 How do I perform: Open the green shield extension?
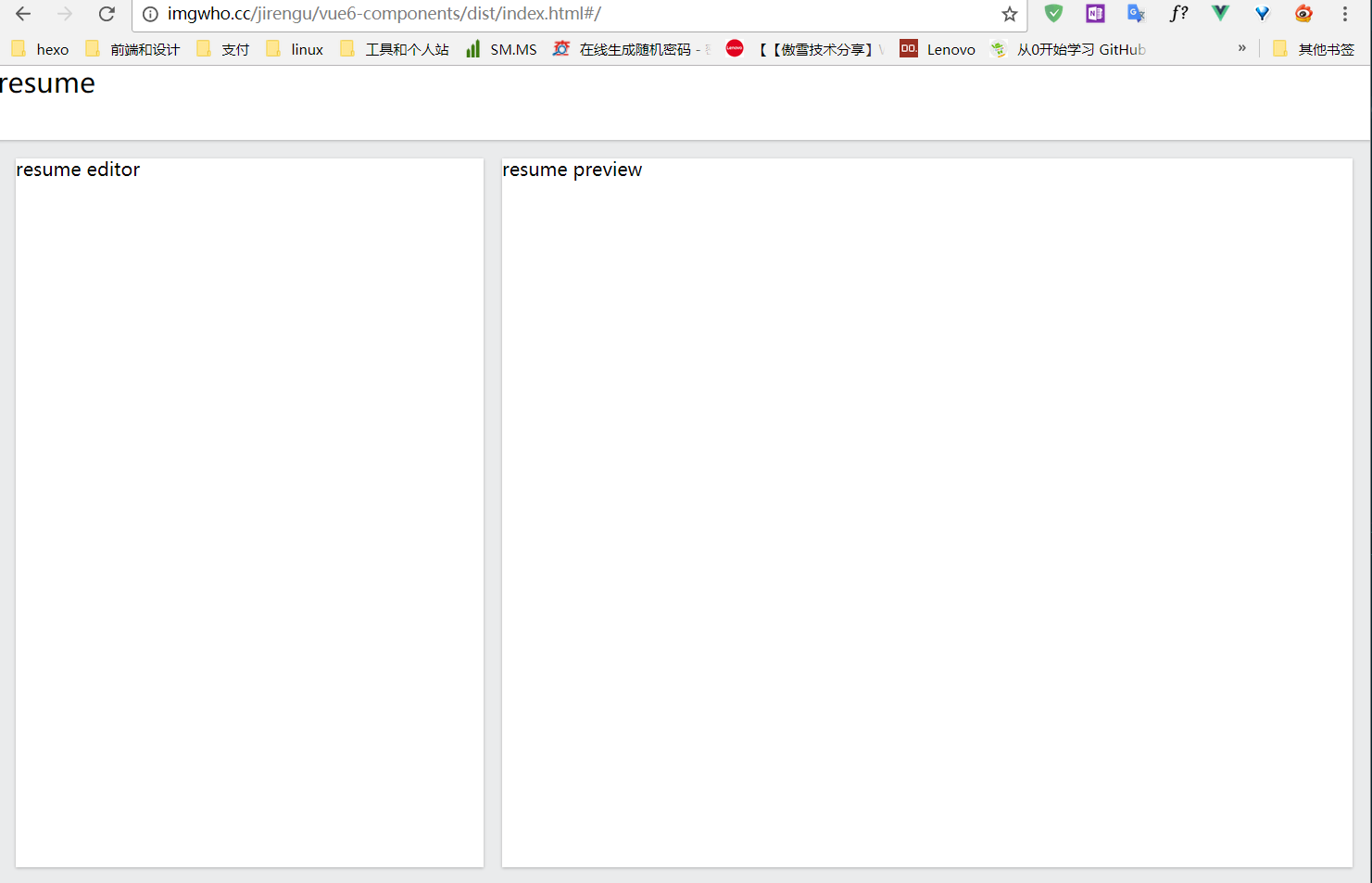[1053, 13]
